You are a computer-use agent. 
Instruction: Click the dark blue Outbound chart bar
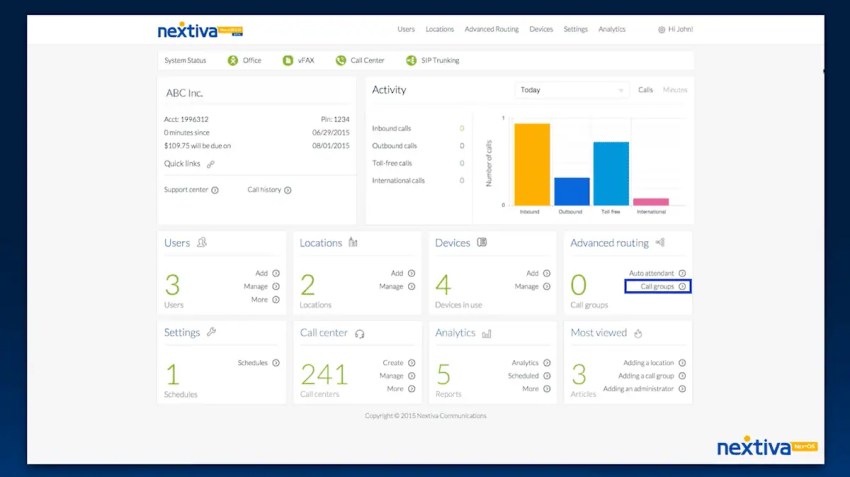click(x=572, y=191)
